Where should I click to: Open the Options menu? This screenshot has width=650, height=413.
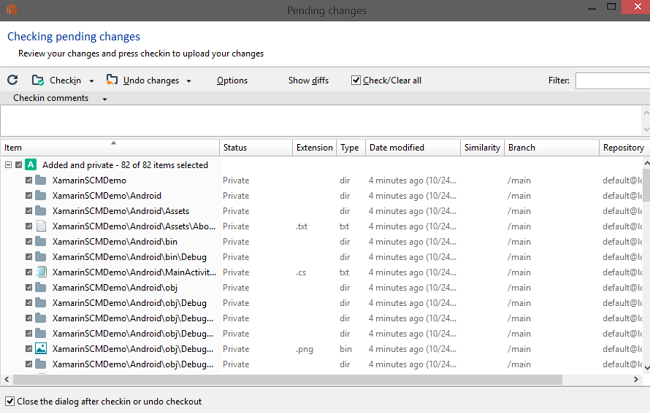pyautogui.click(x=232, y=80)
